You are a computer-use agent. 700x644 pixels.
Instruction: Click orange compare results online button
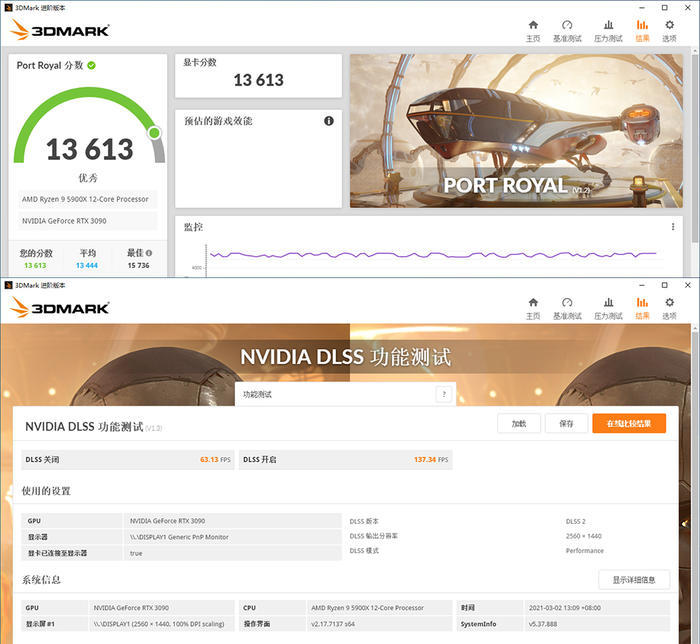point(629,424)
